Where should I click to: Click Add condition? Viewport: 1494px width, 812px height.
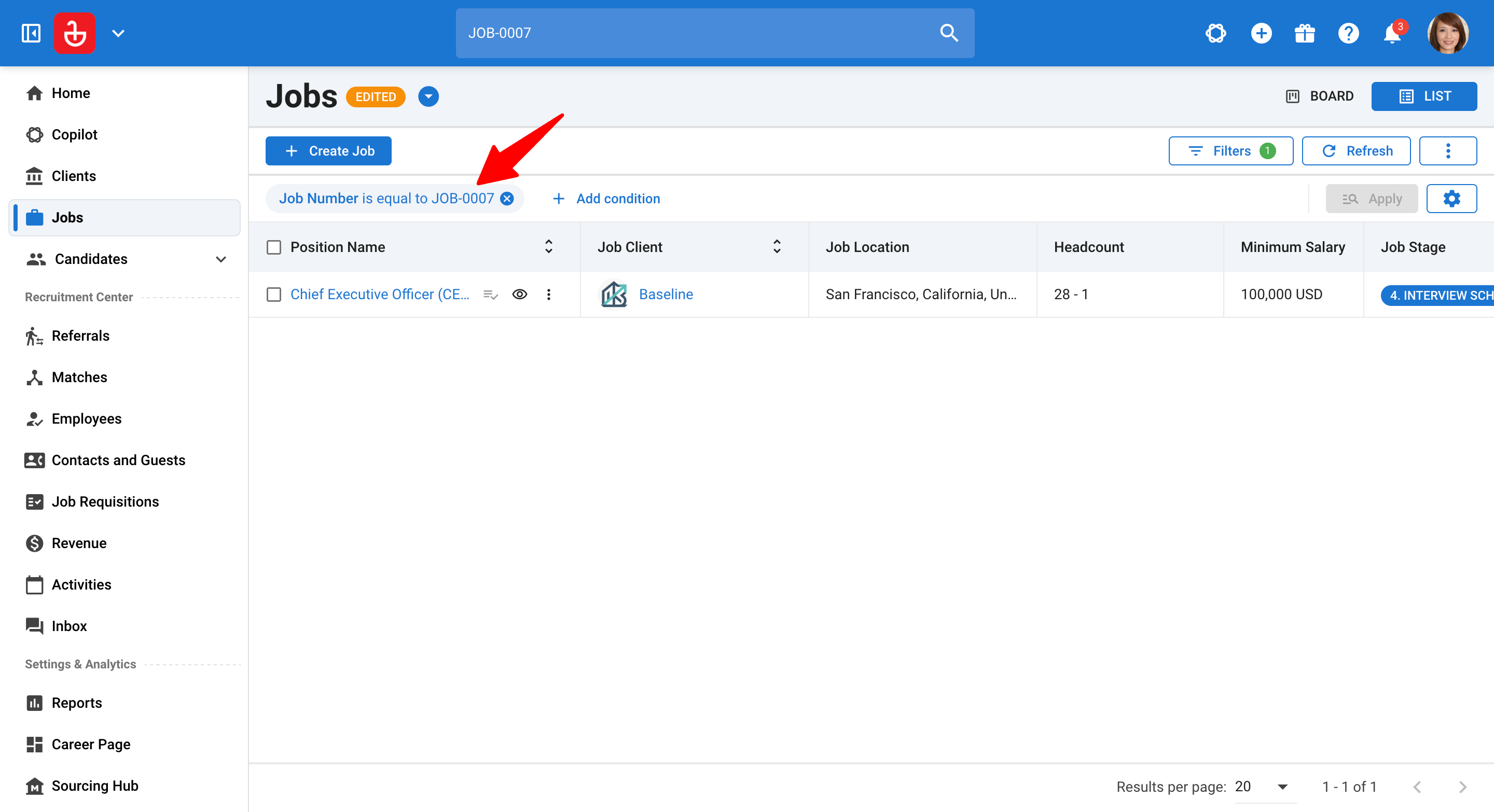[x=606, y=199]
